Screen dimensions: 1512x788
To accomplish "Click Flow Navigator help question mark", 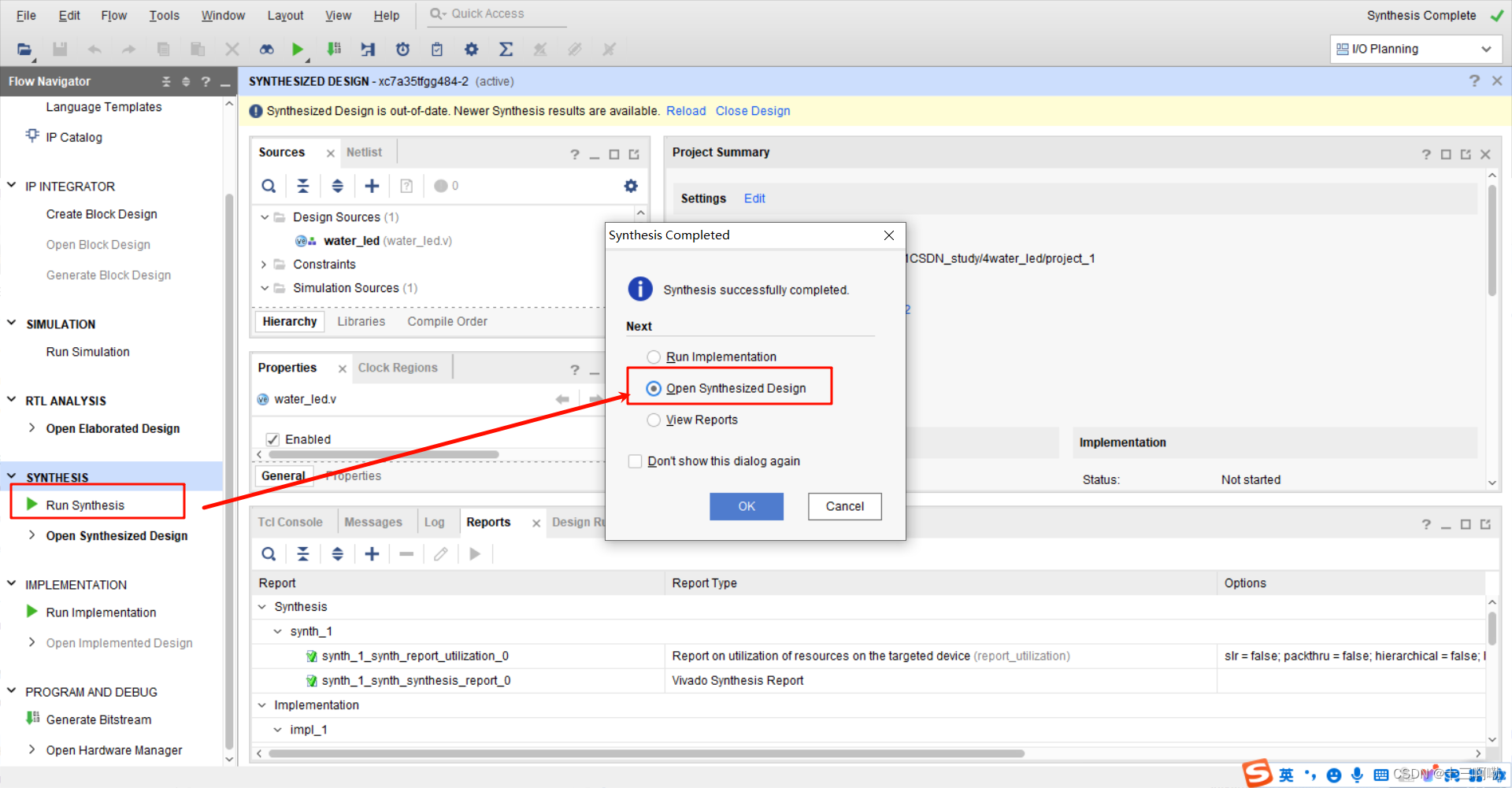I will 206,81.
